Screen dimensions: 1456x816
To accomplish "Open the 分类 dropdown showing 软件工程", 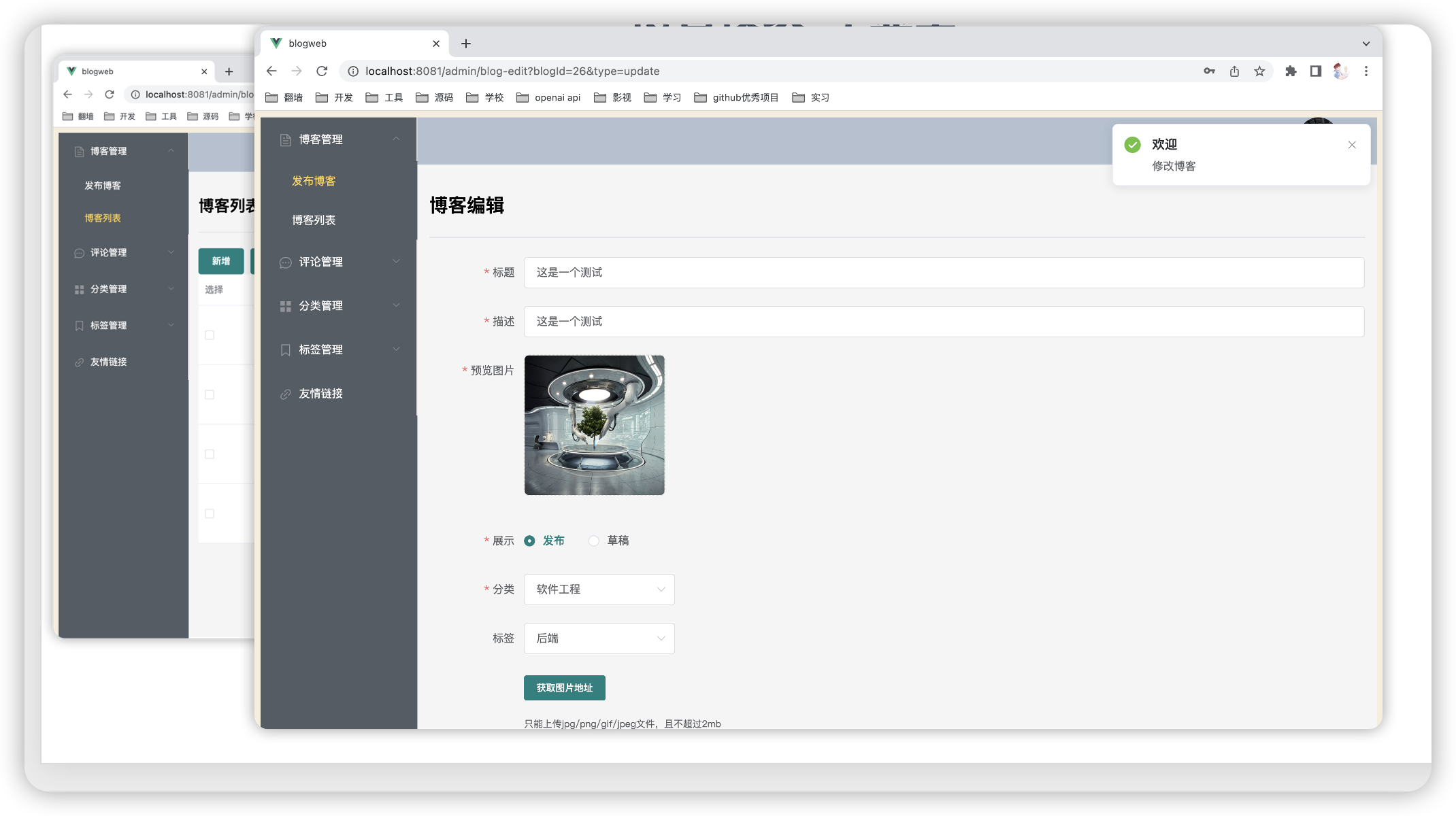I will (x=599, y=590).
